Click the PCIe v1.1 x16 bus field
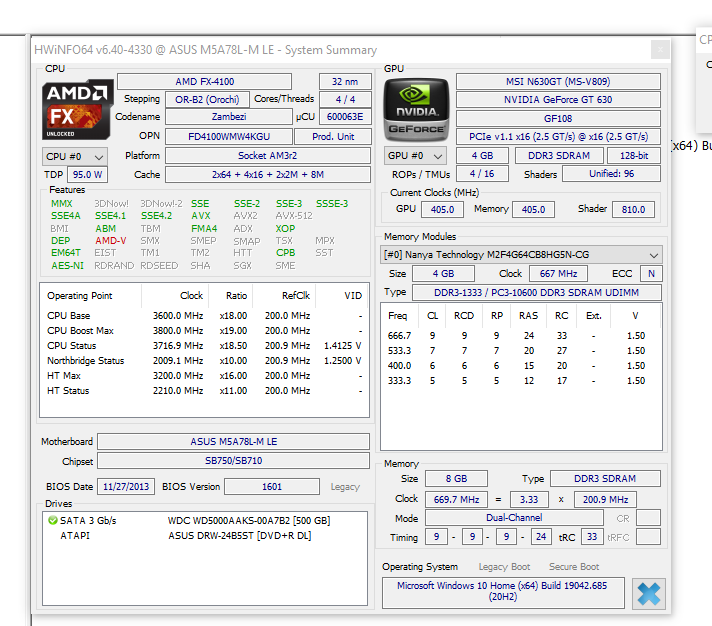Screen dimensions: 712x626 point(558,137)
